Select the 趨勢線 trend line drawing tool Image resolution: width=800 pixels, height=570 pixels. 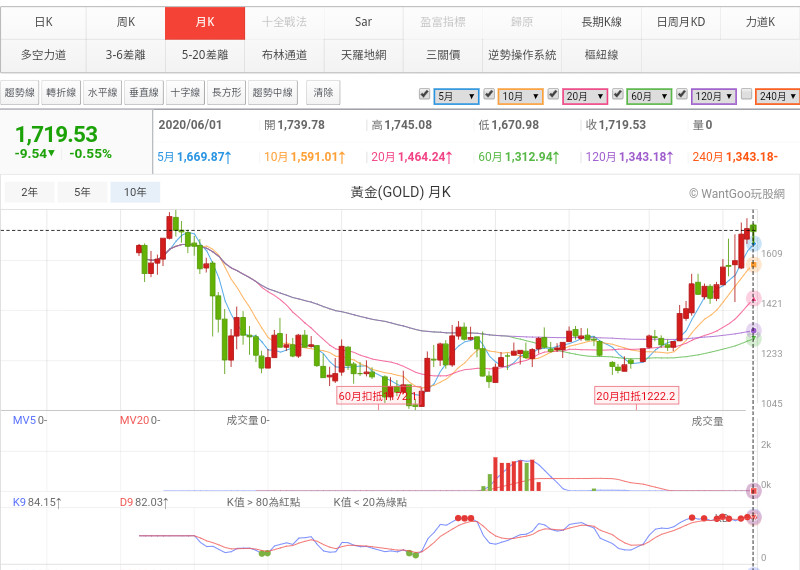click(20, 93)
